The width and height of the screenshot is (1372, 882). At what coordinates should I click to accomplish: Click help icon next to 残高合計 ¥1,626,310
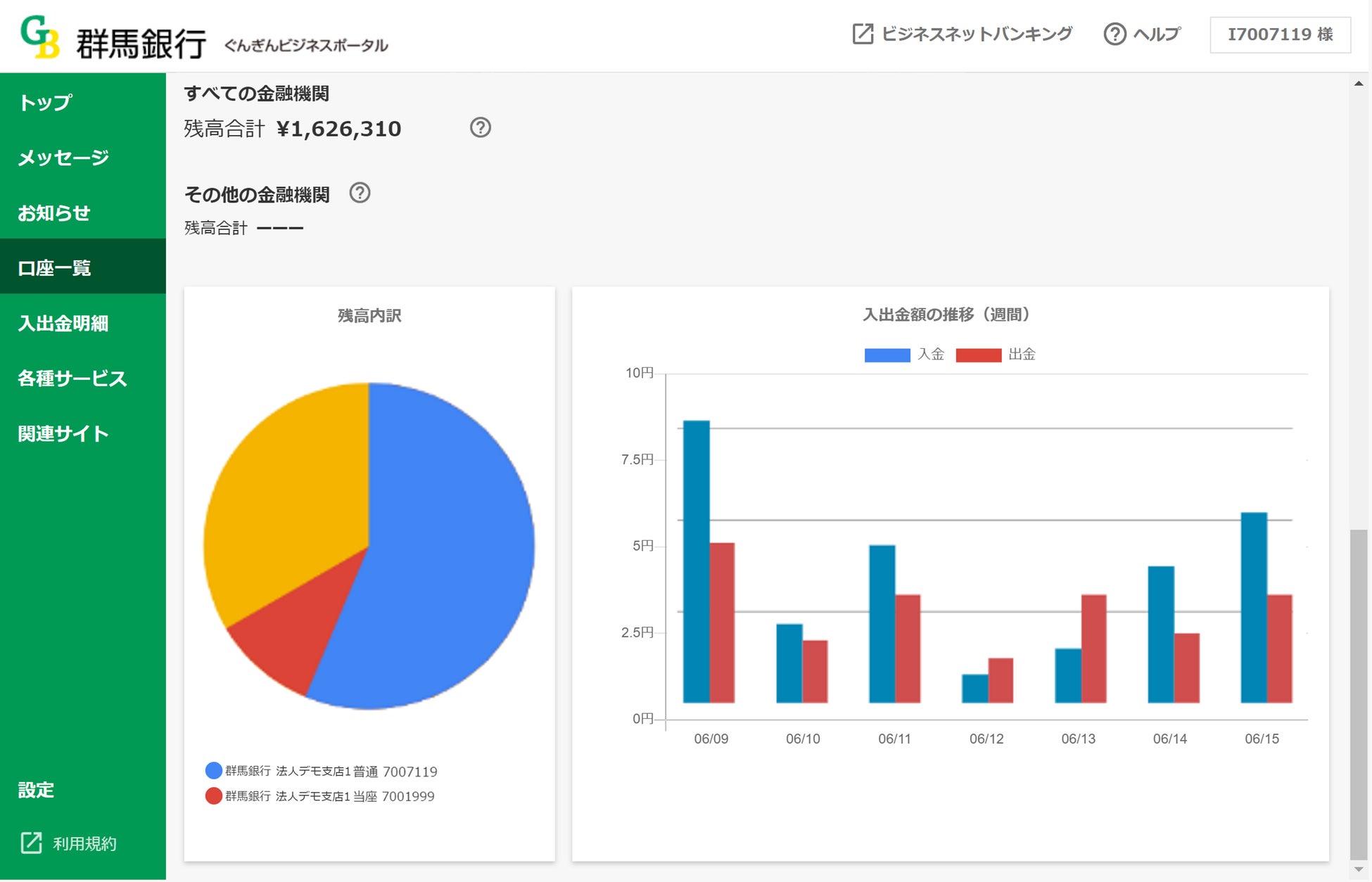480,128
